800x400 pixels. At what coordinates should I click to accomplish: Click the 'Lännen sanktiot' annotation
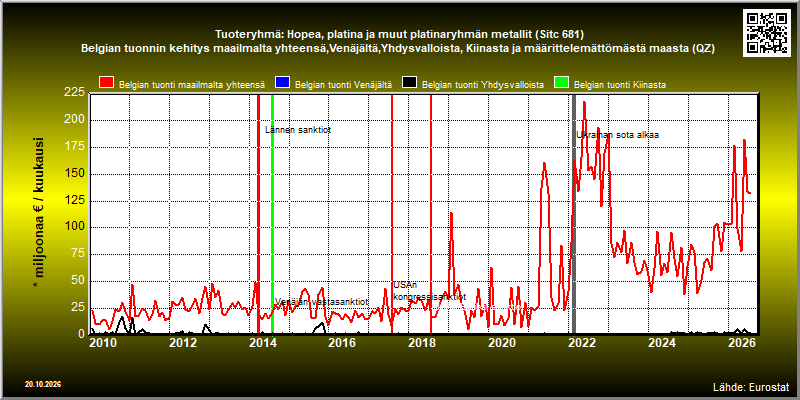[298, 130]
